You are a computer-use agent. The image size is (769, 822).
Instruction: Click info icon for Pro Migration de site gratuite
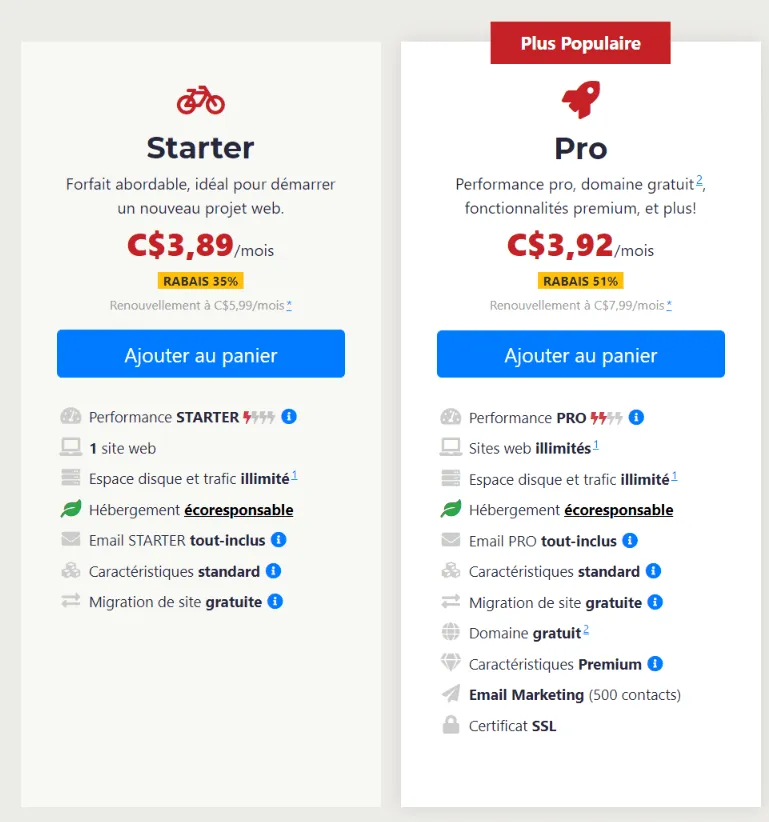point(655,602)
